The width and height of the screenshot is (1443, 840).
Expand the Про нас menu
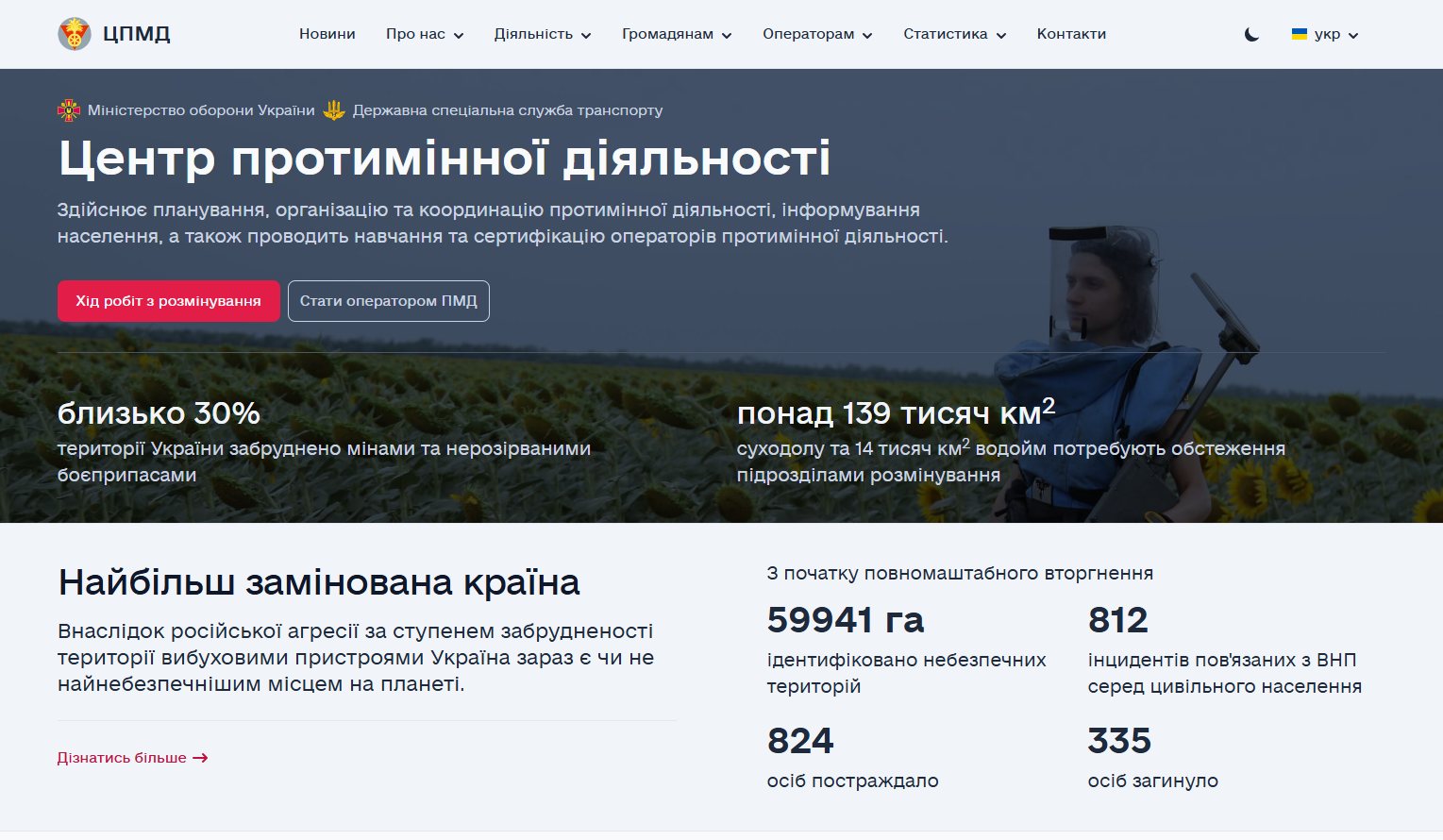(425, 34)
